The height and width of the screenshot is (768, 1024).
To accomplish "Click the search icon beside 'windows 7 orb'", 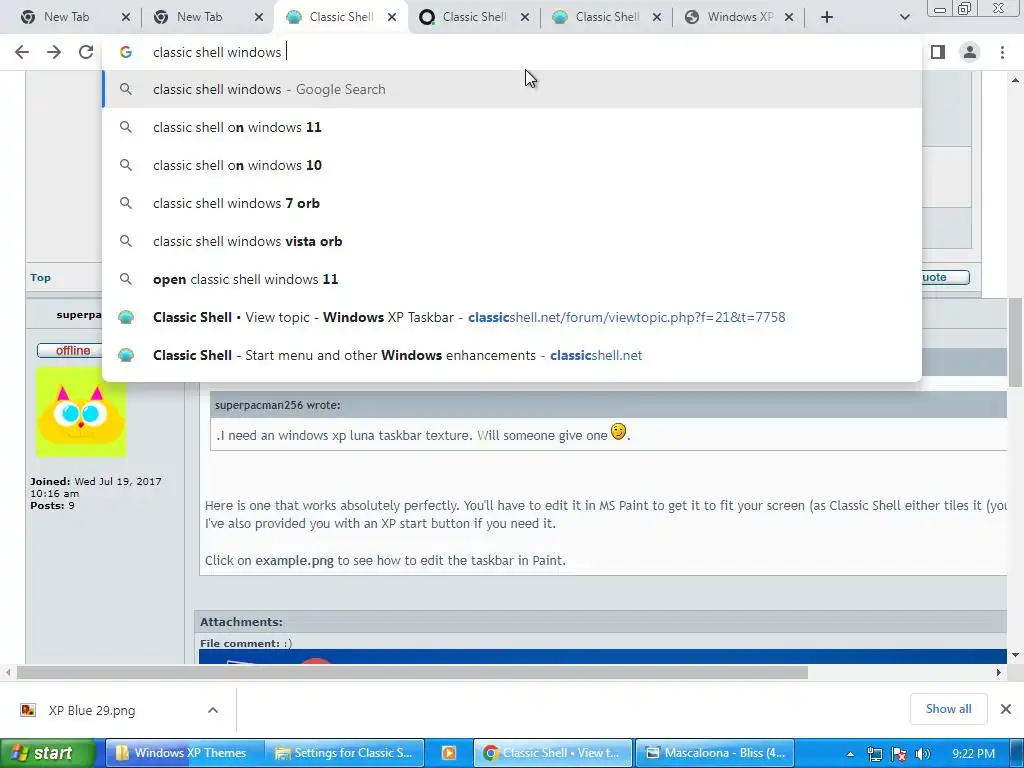I will [126, 203].
